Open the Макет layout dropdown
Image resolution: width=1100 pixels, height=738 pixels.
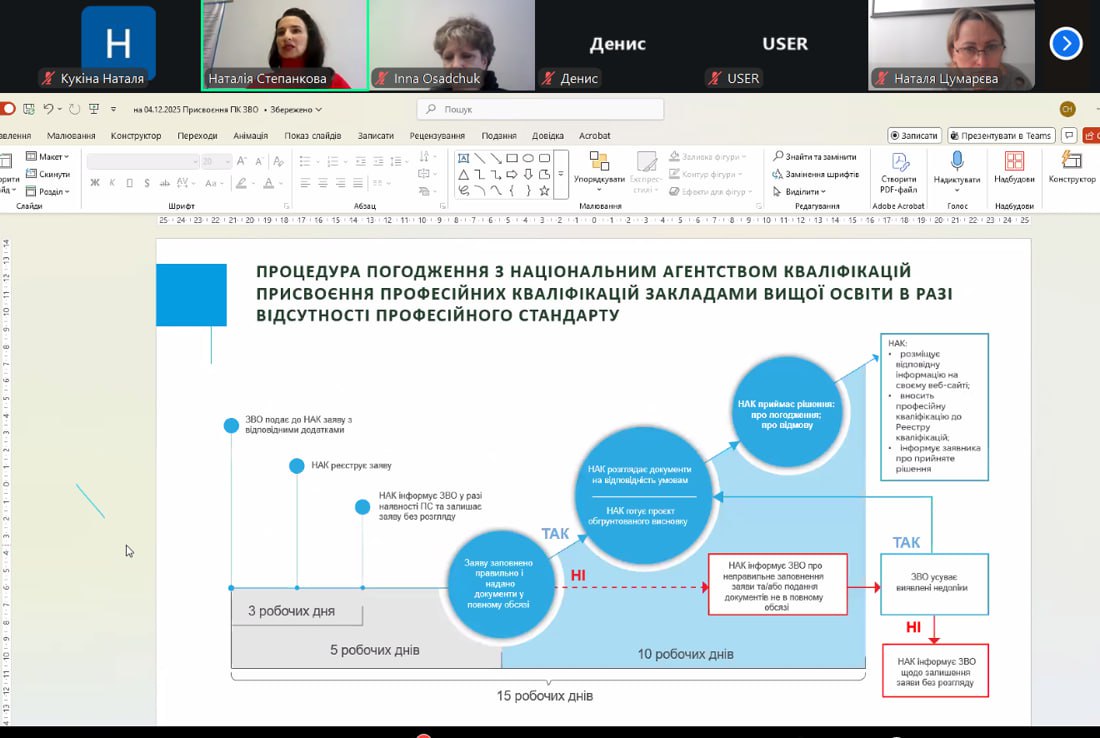point(48,156)
